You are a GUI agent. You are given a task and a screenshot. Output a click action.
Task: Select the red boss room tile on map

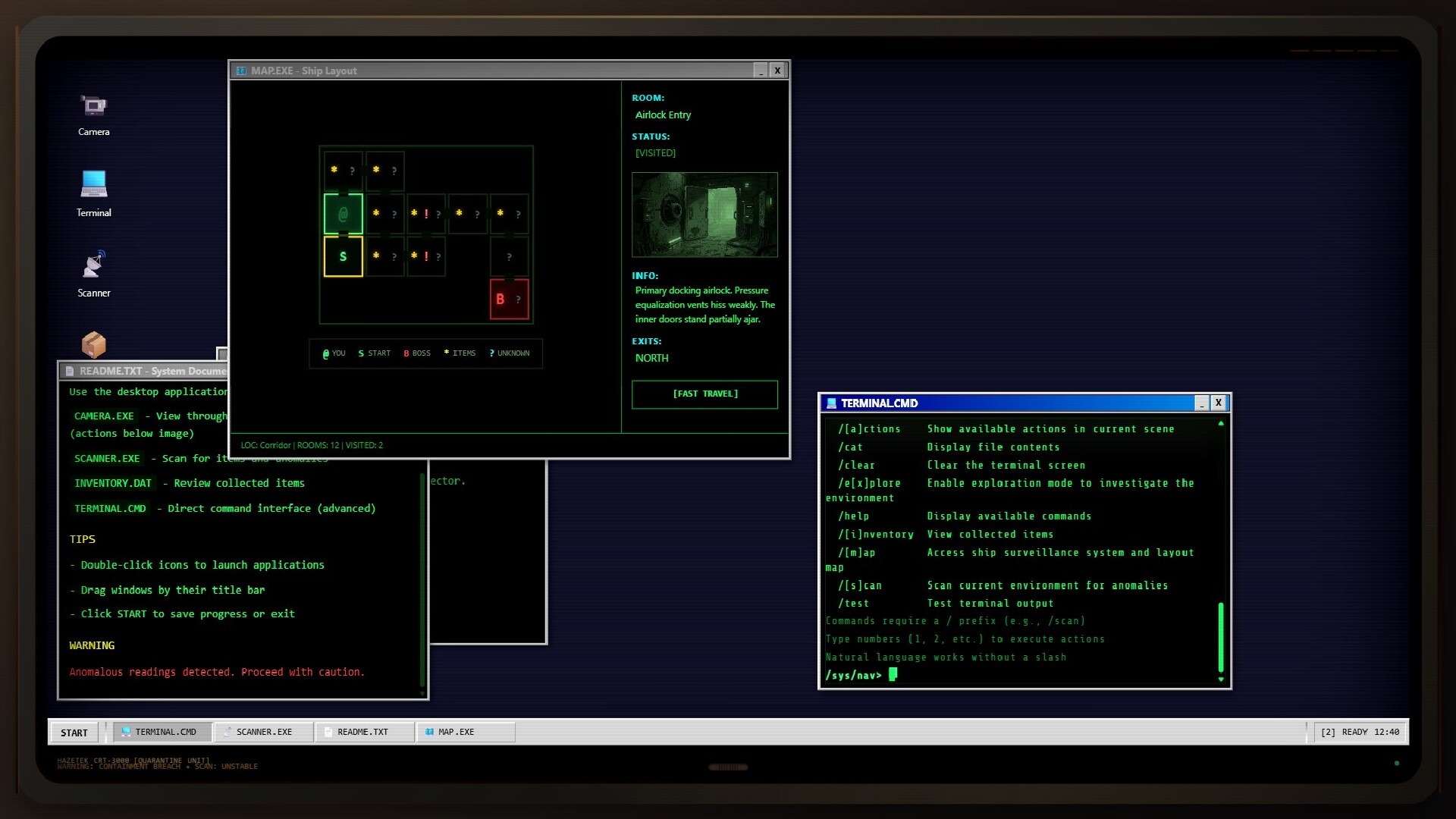(509, 299)
